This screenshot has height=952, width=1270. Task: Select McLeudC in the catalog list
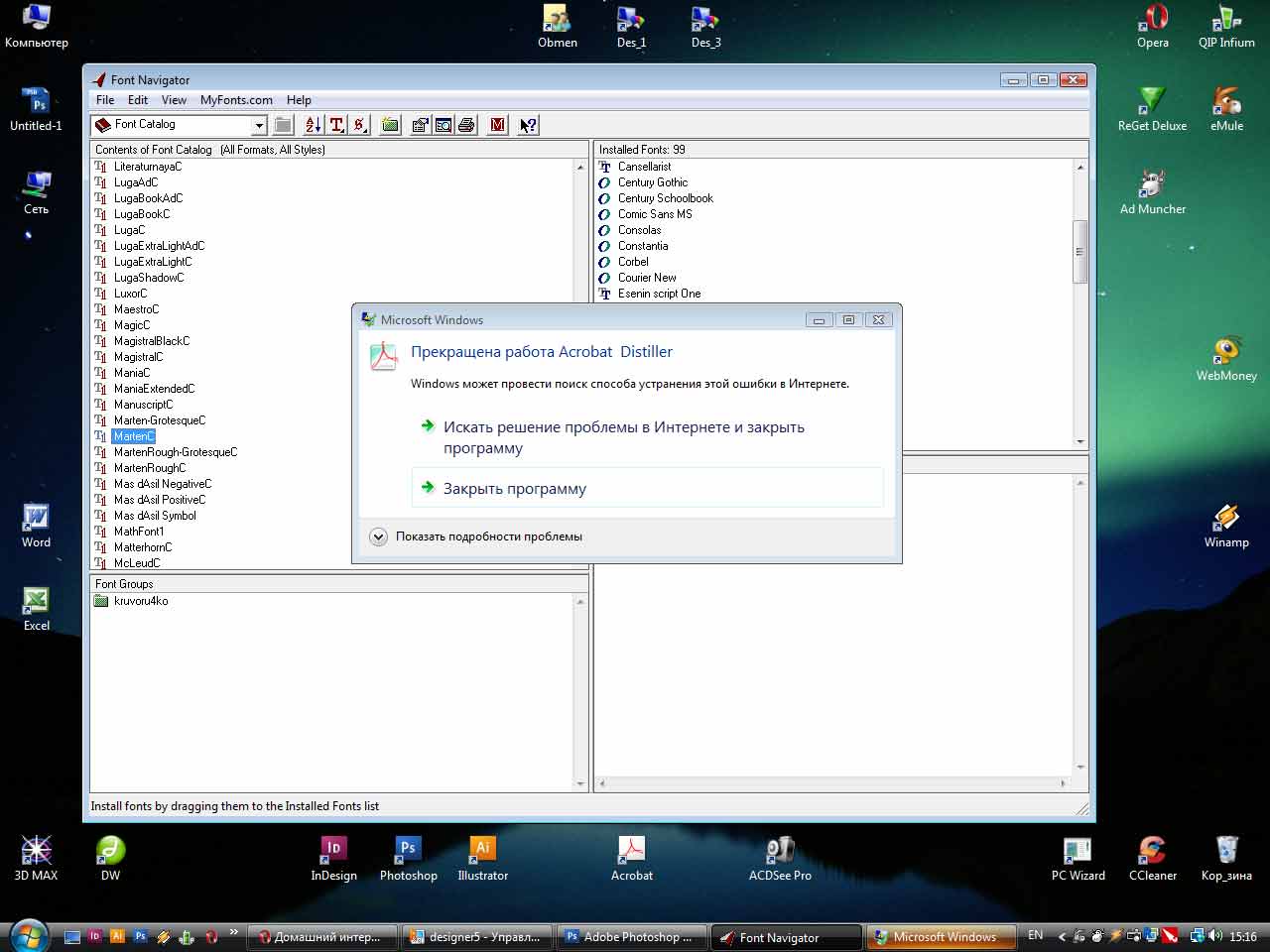point(137,563)
